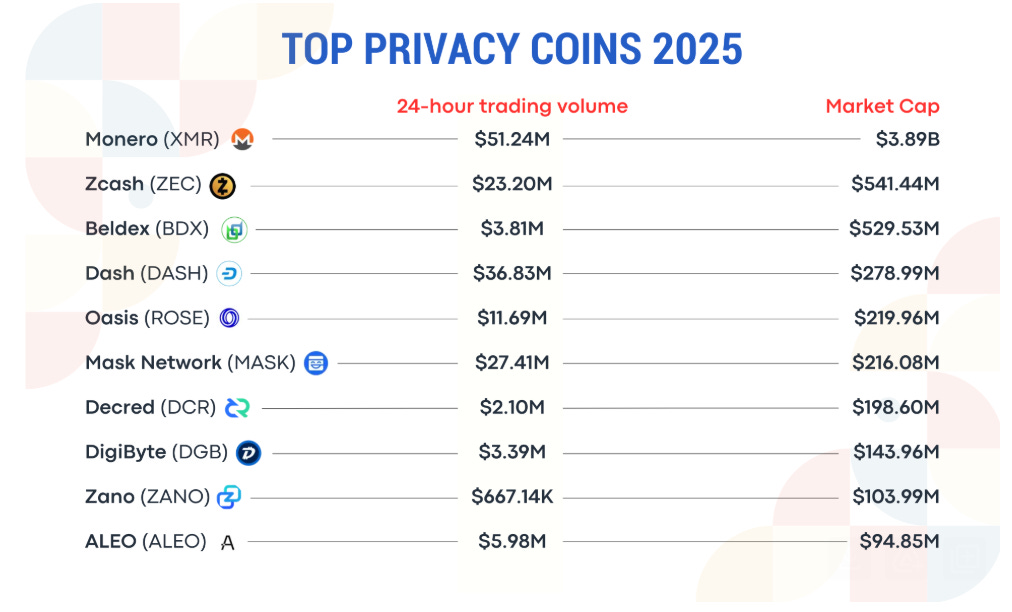Click the Zcash (ZEC) coin name
Image resolution: width=1012 pixels, height=612 pixels.
point(143,185)
